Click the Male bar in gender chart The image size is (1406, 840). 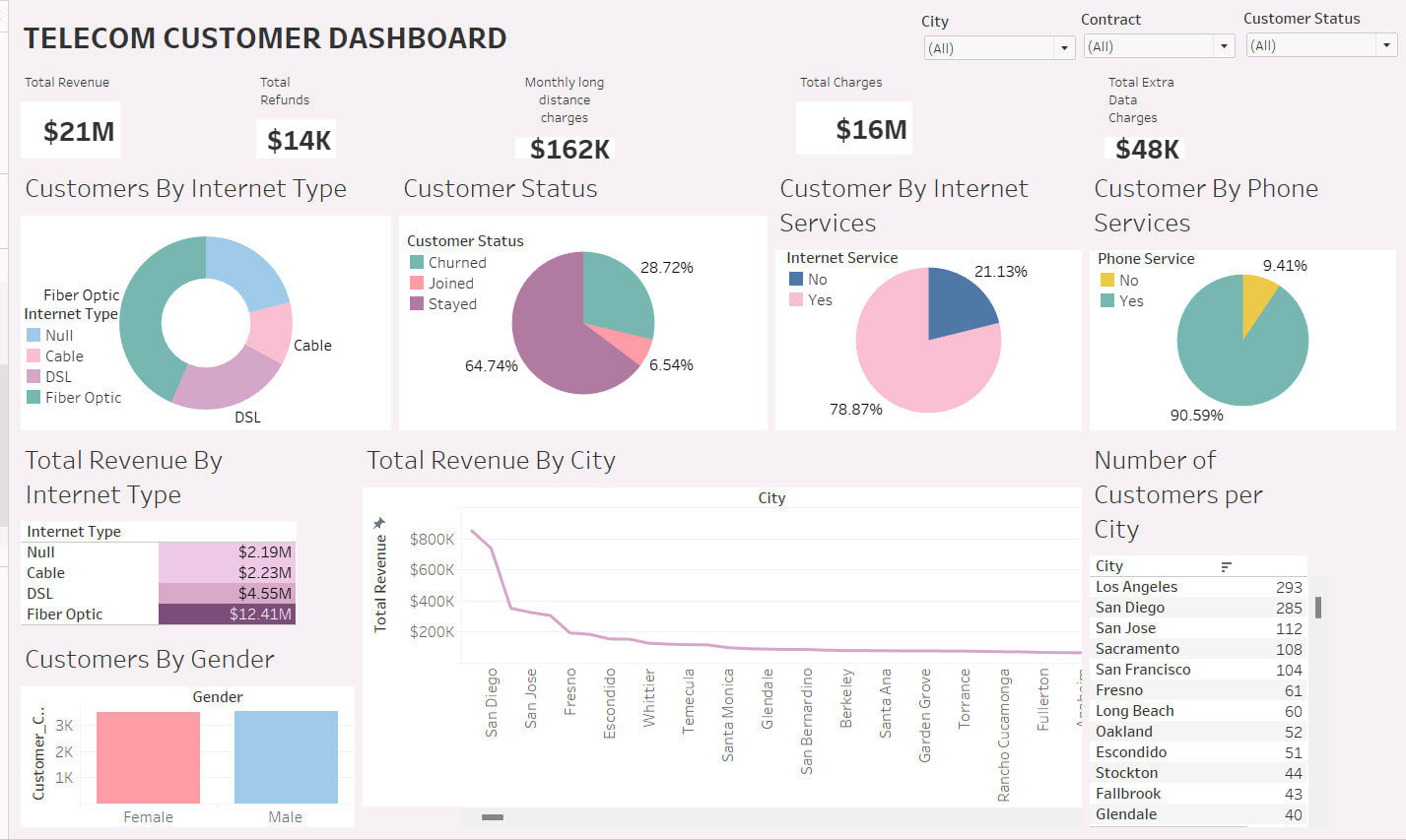(286, 756)
